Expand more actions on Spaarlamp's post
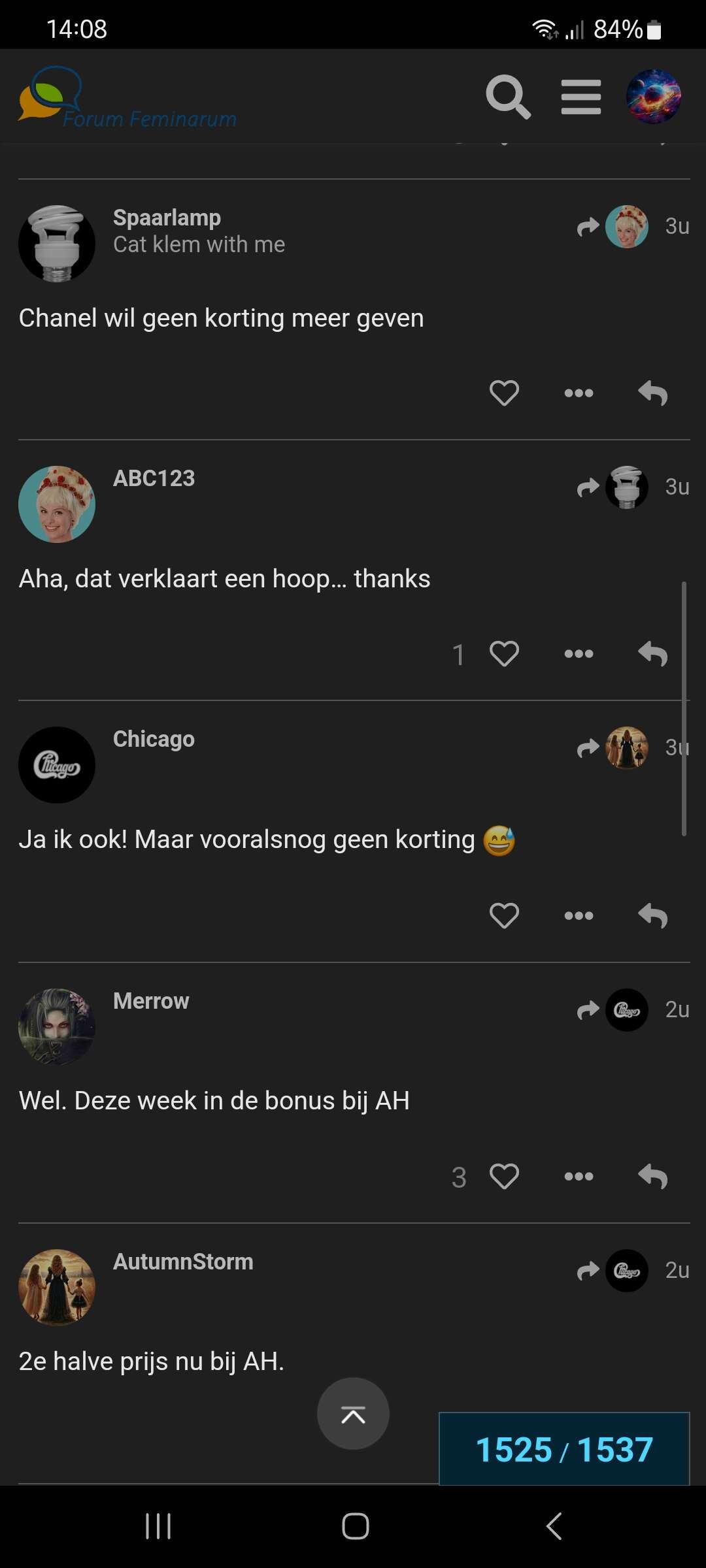 [x=579, y=393]
